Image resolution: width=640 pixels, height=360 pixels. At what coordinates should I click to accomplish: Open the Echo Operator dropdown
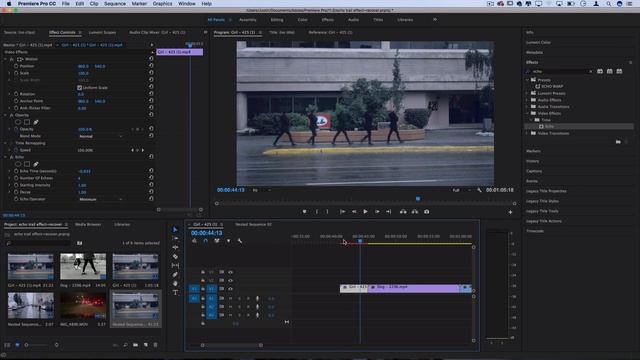[100, 199]
